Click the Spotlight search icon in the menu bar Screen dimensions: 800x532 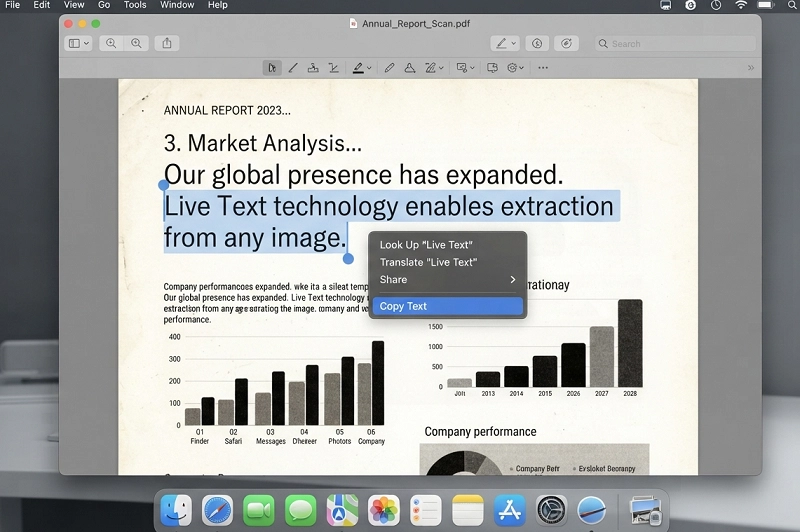pos(791,5)
